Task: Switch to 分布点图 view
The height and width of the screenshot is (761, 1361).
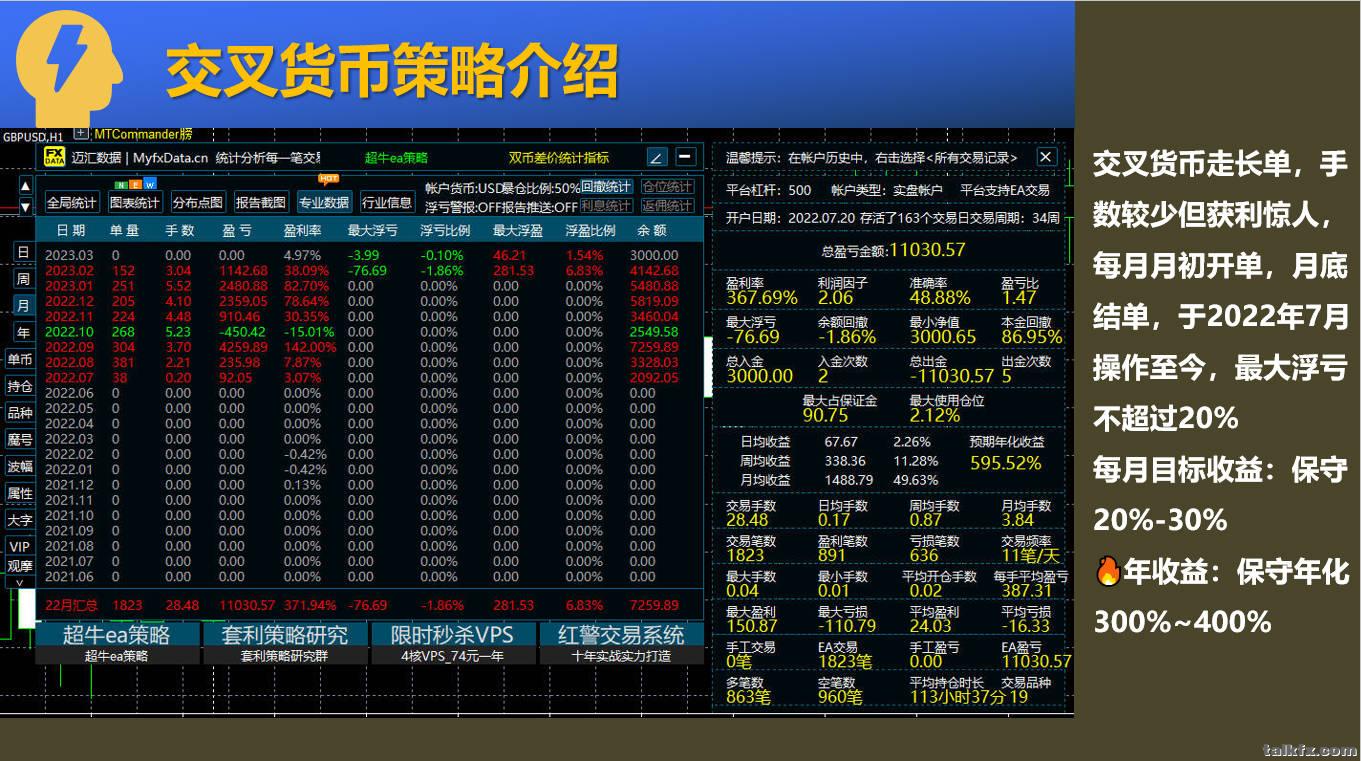Action: (x=198, y=202)
